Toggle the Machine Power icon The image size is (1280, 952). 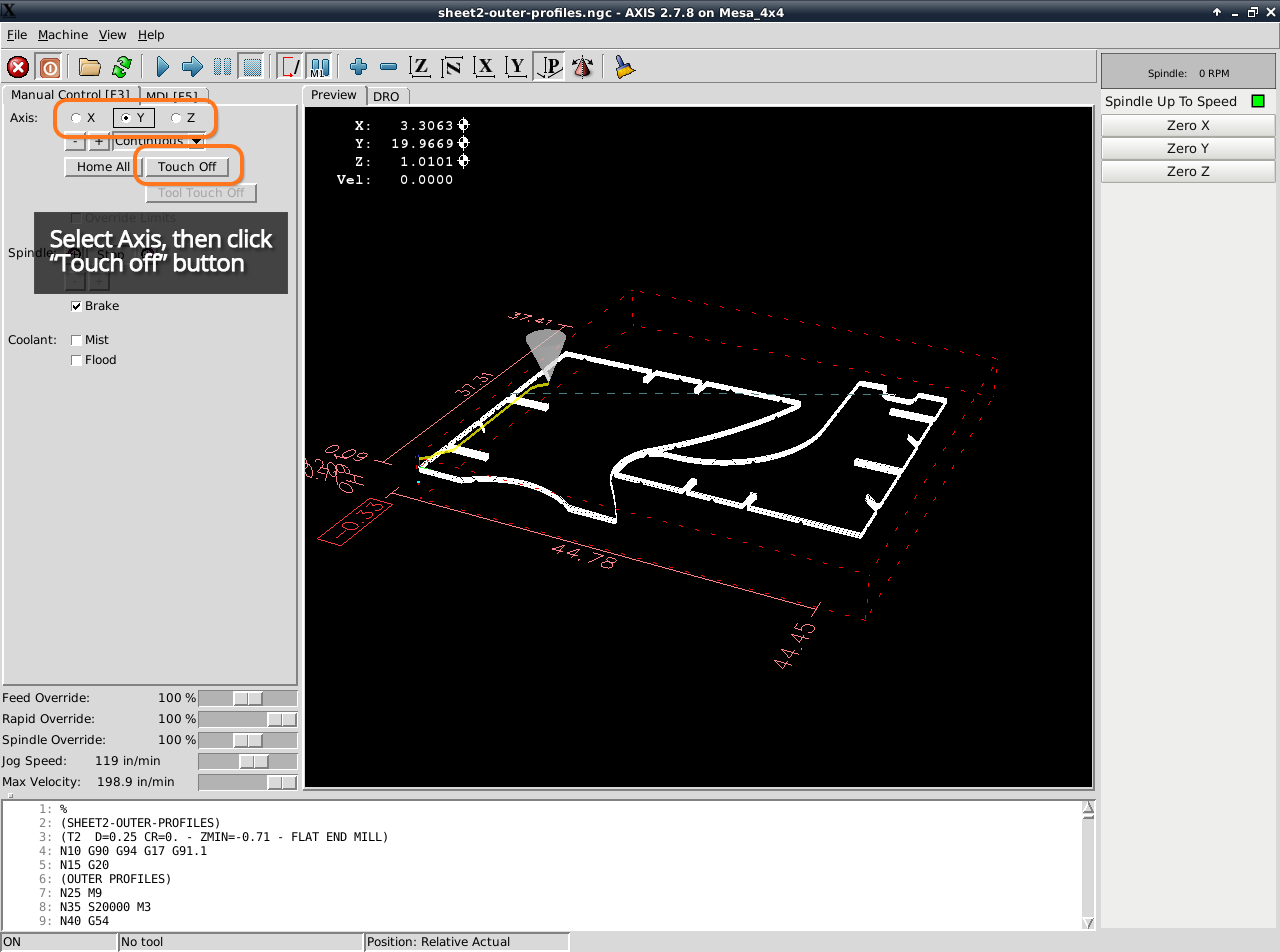[x=49, y=67]
